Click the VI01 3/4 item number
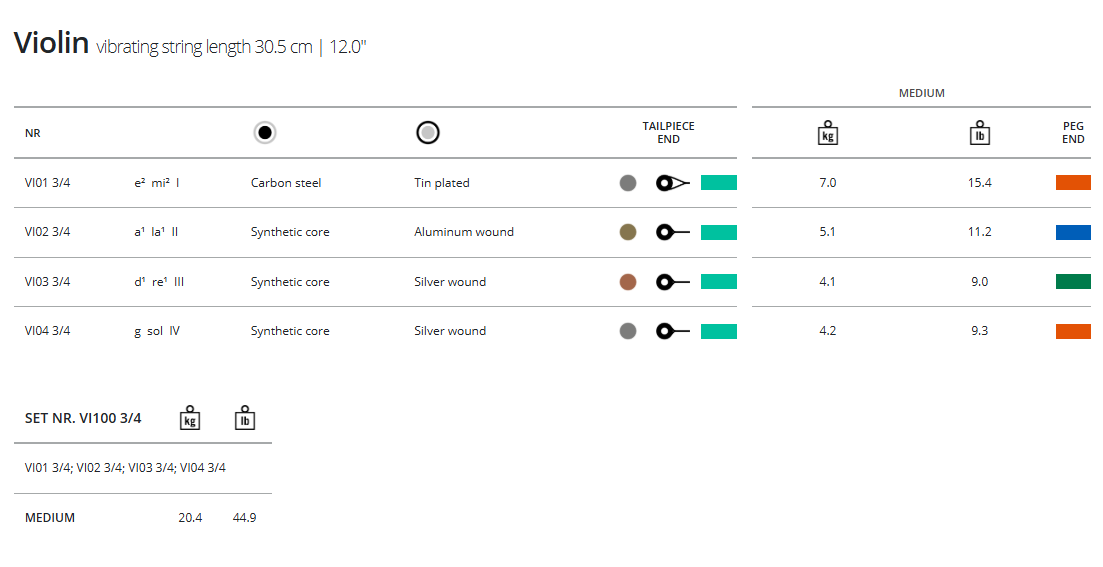 (48, 183)
